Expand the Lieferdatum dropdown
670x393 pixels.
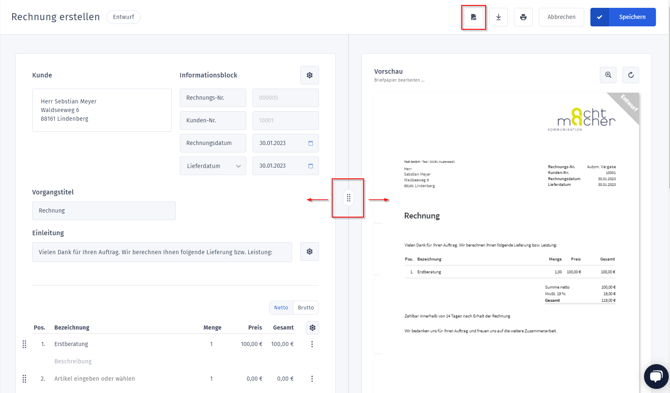[213, 166]
